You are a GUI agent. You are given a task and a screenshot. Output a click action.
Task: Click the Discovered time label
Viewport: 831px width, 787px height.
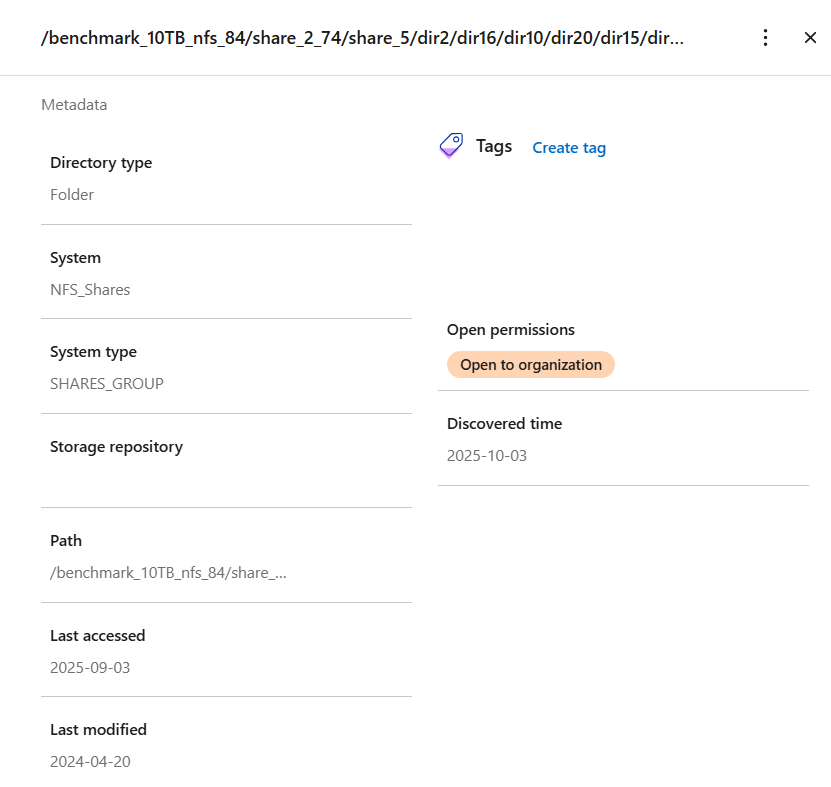[x=504, y=424]
